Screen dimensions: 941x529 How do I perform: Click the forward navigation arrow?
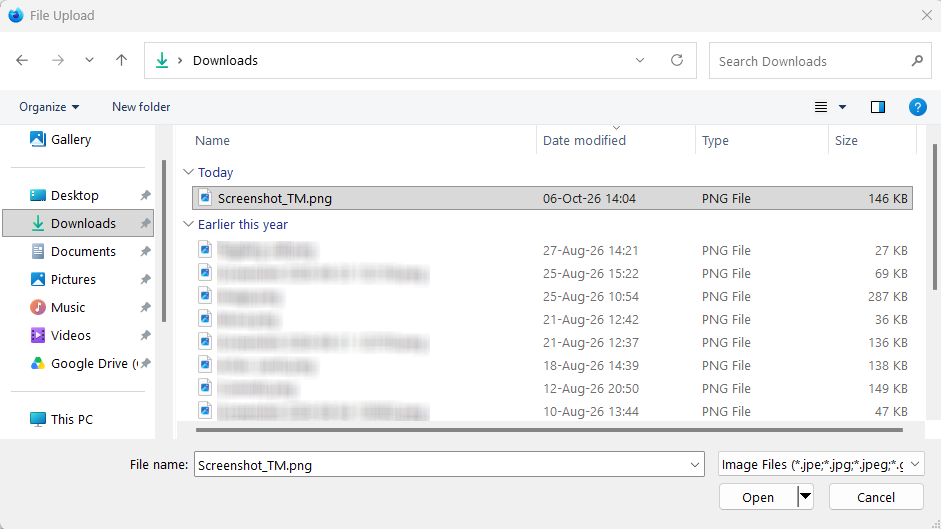pos(58,60)
